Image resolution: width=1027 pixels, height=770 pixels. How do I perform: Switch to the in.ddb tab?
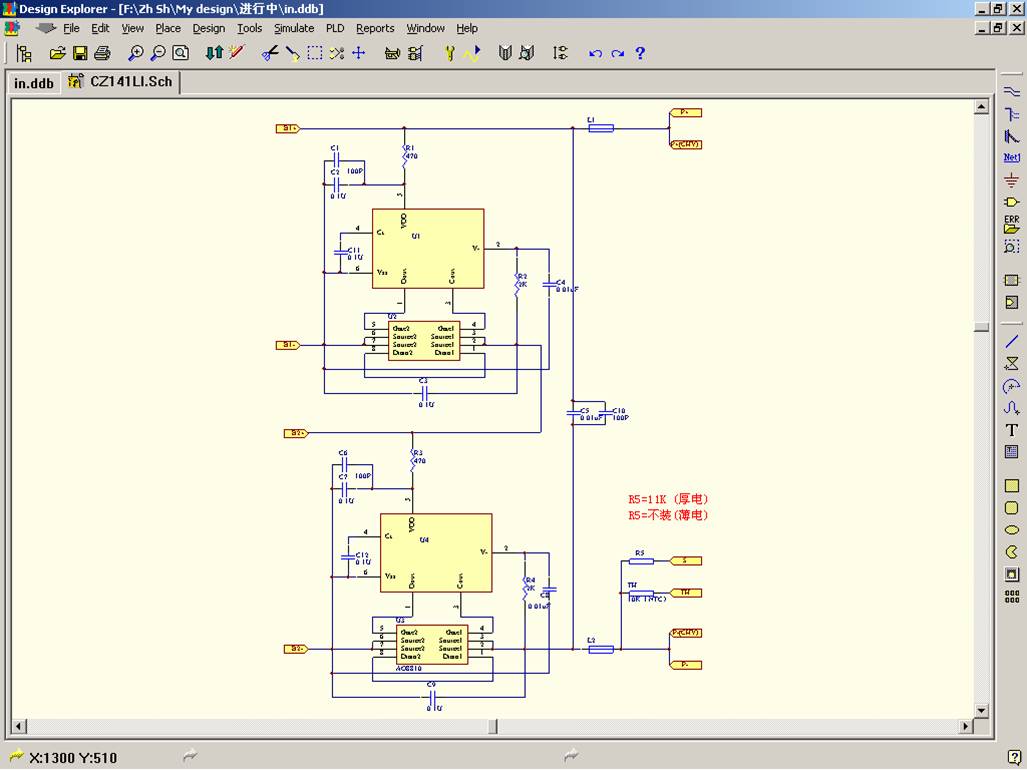click(34, 83)
